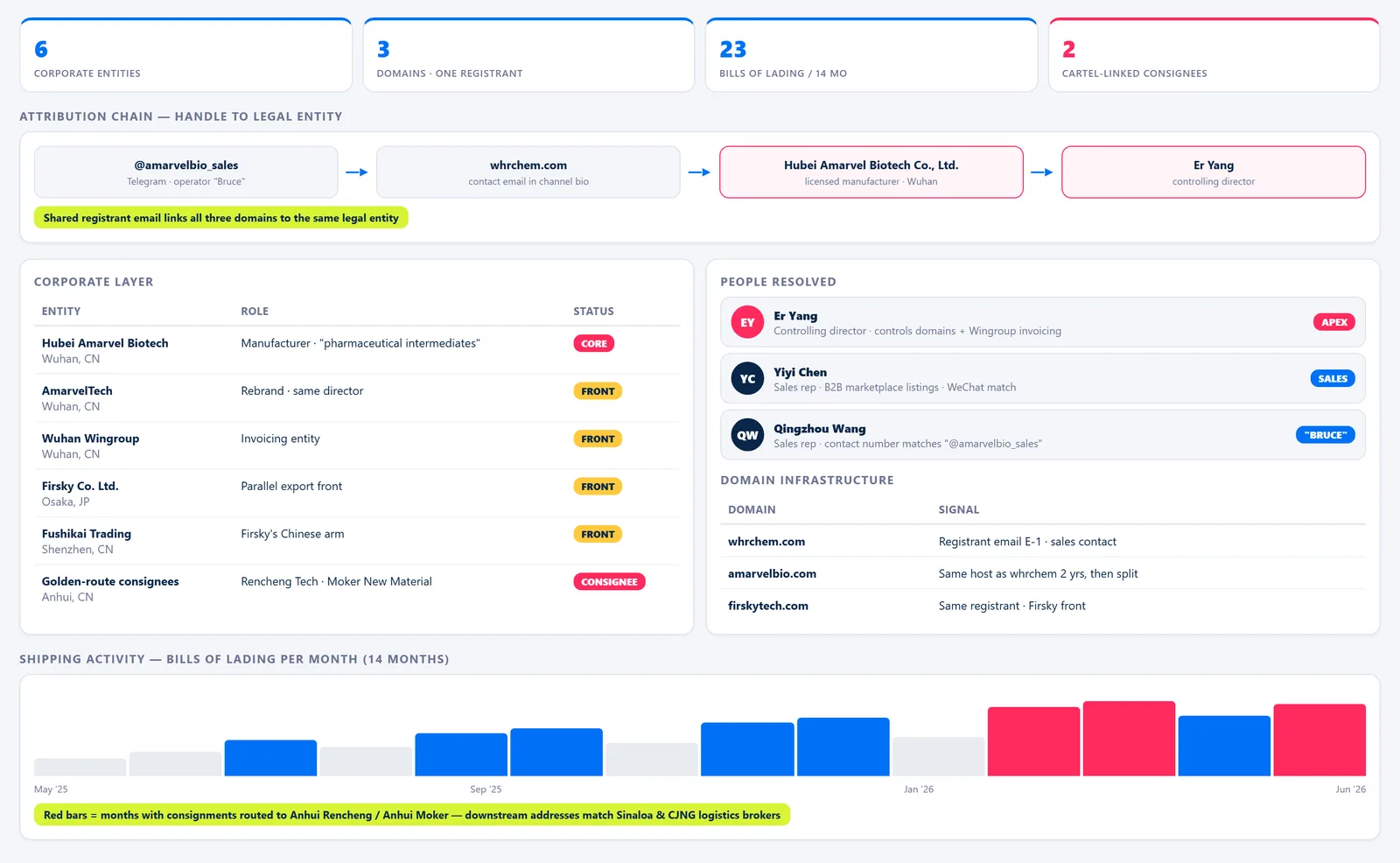Click the CONSIGNEE status badge

[609, 582]
